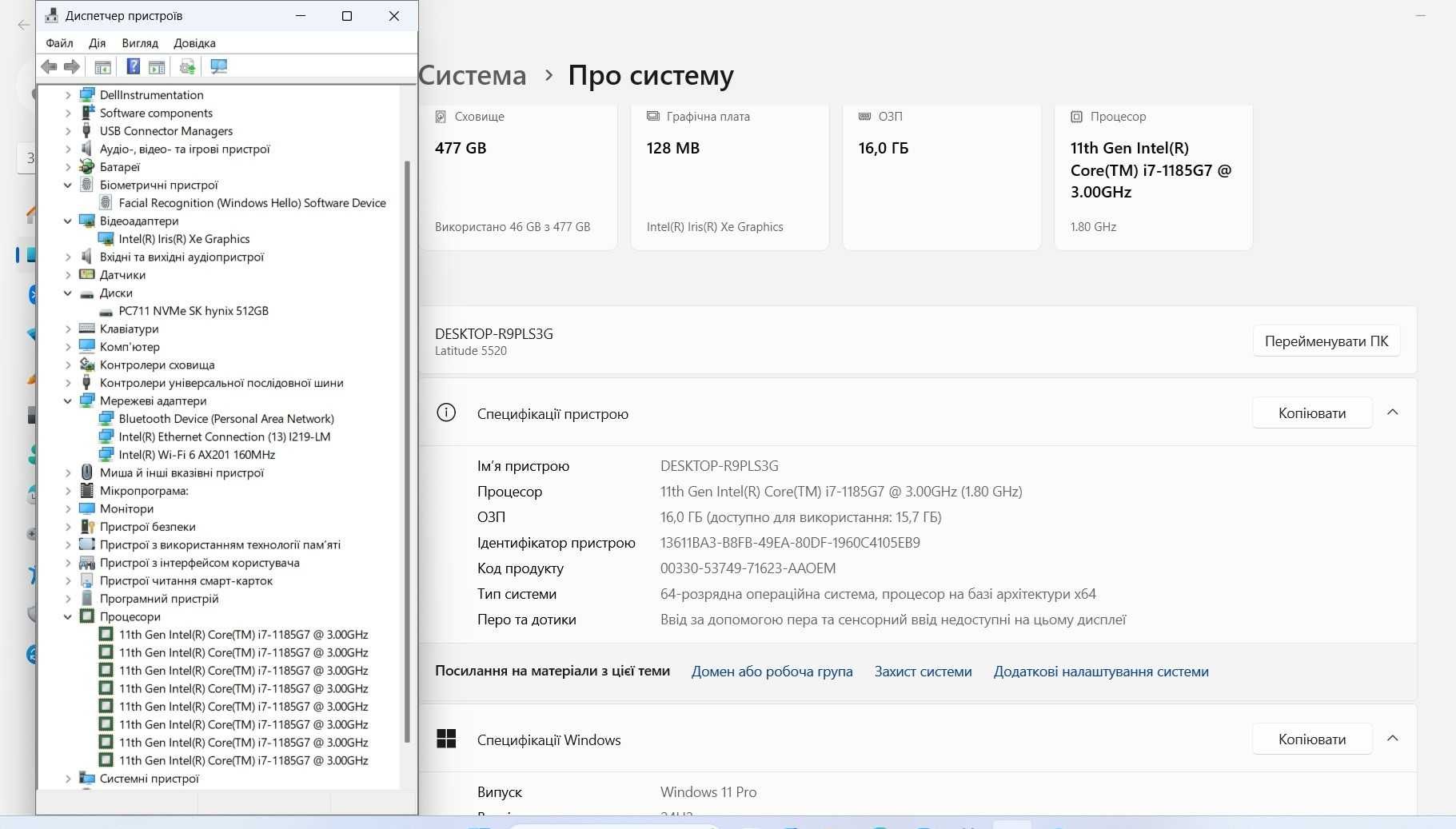
Task: Select the Intel(R) Iris(R) Xe Graphics device
Action: coord(184,239)
